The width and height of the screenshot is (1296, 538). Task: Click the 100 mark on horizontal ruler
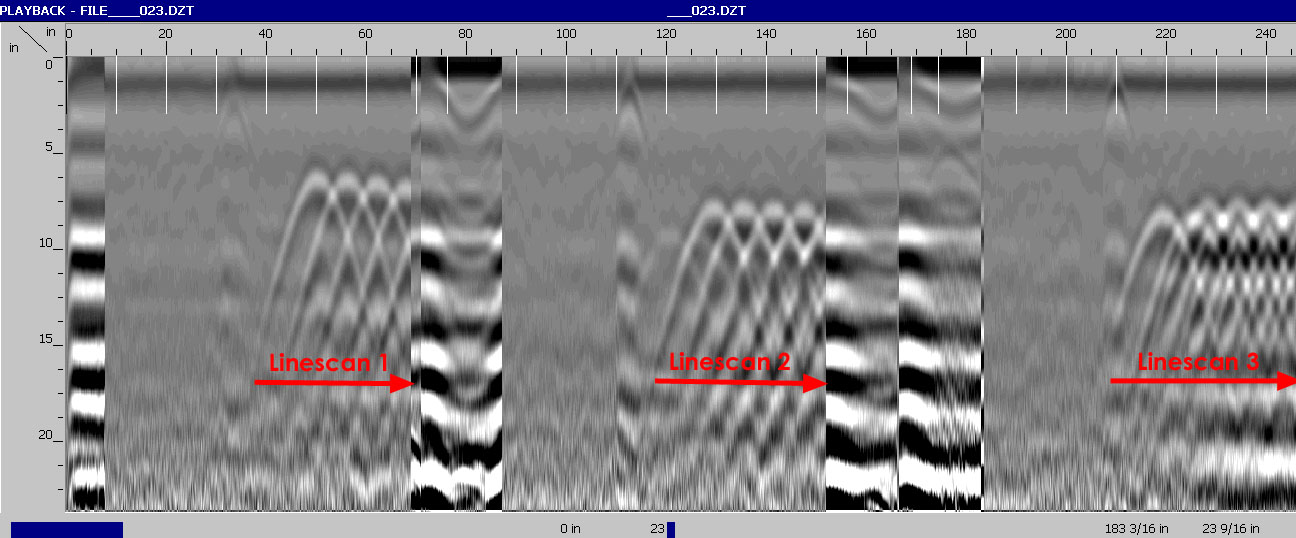[x=566, y=34]
